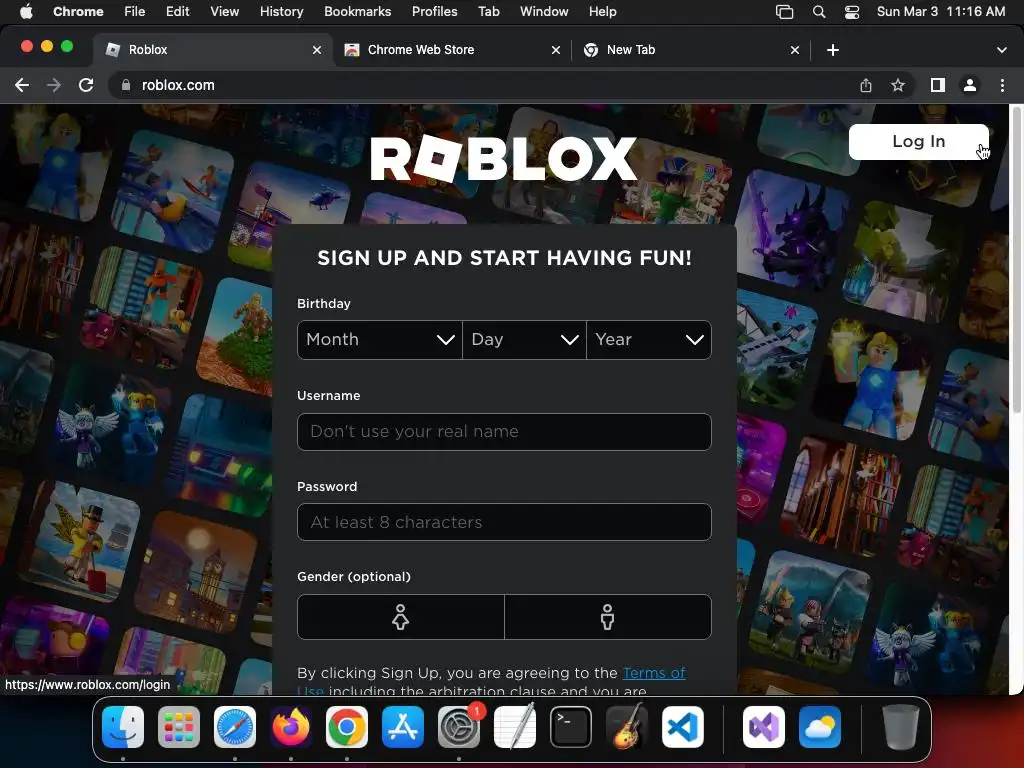Open the File menu
The width and height of the screenshot is (1024, 768).
[x=135, y=12]
